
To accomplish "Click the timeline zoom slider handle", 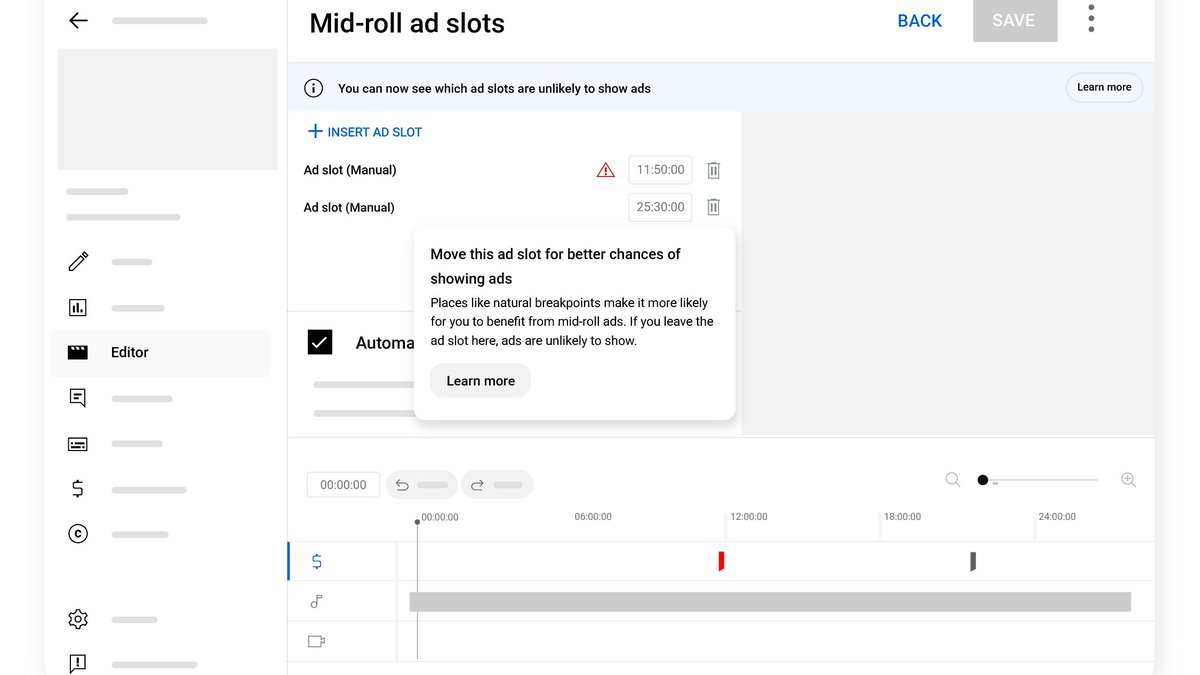I will 983,481.
